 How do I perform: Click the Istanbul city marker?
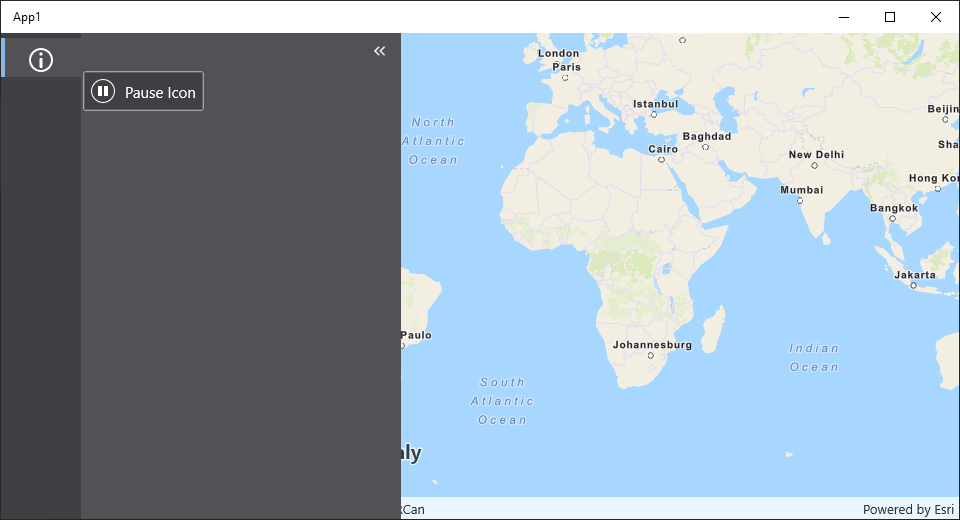654,114
